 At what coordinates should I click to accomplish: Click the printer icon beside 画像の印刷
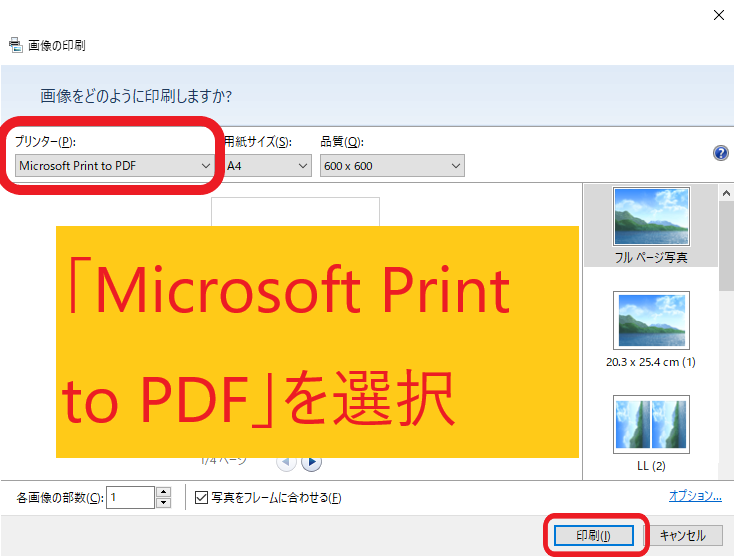coord(15,45)
